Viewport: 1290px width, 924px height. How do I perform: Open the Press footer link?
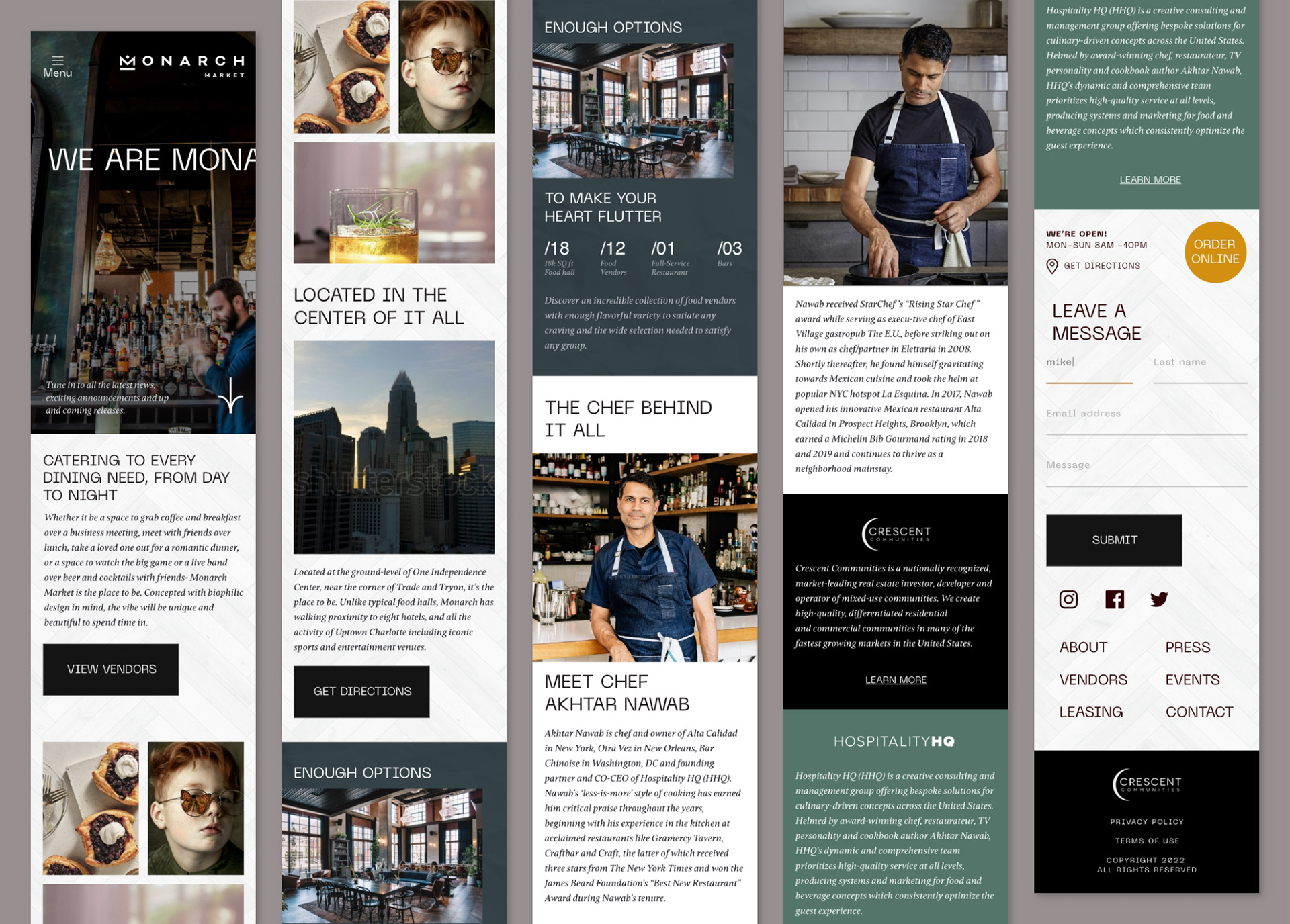coord(1187,647)
